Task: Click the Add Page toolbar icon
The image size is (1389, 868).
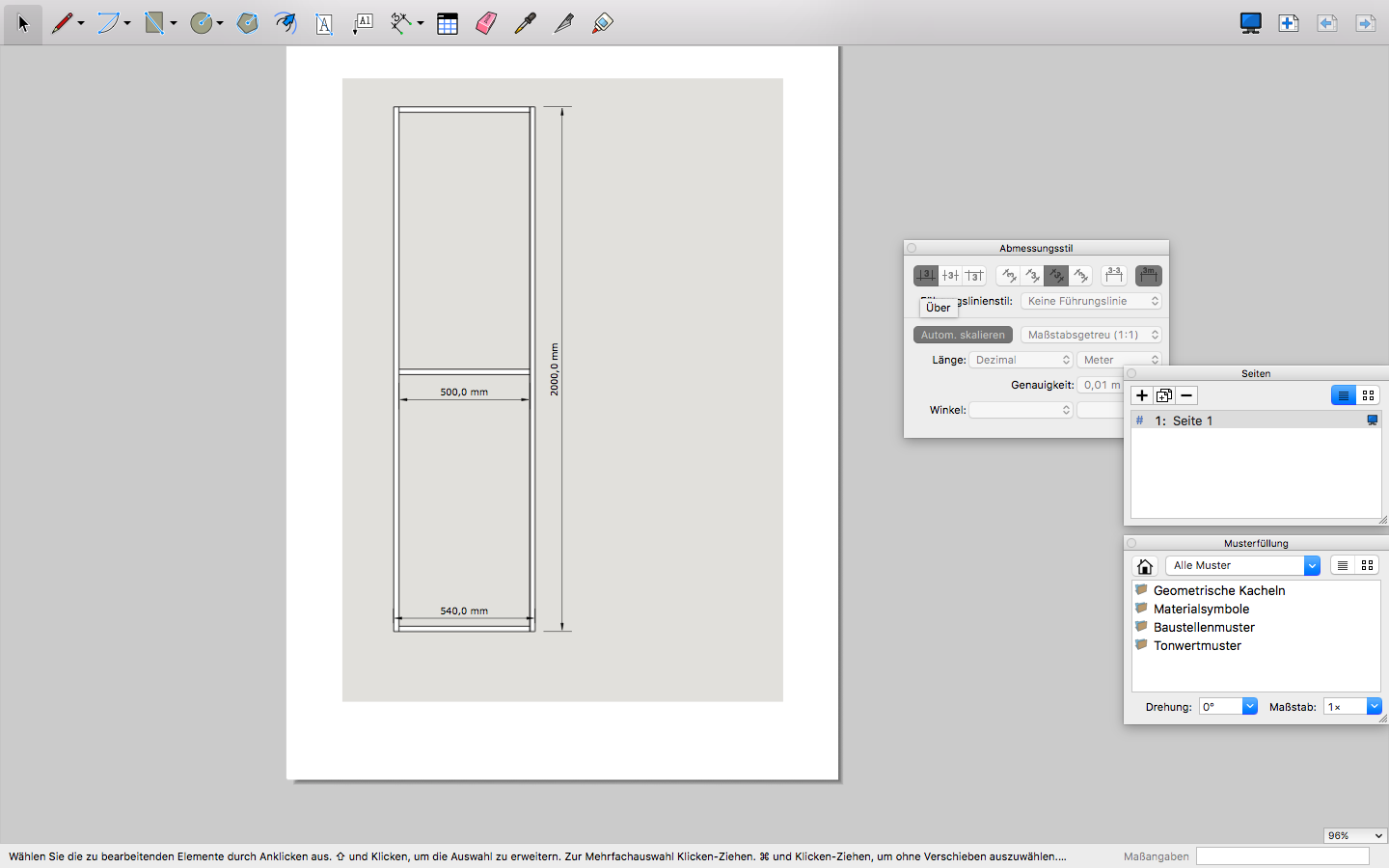Action: click(x=1289, y=23)
